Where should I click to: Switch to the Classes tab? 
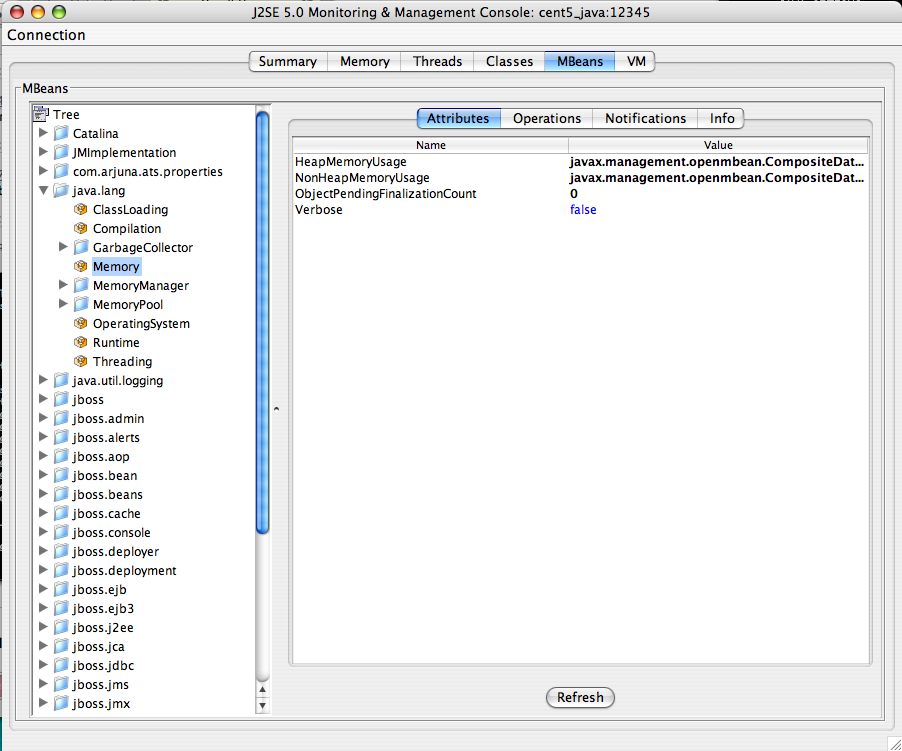pos(509,62)
